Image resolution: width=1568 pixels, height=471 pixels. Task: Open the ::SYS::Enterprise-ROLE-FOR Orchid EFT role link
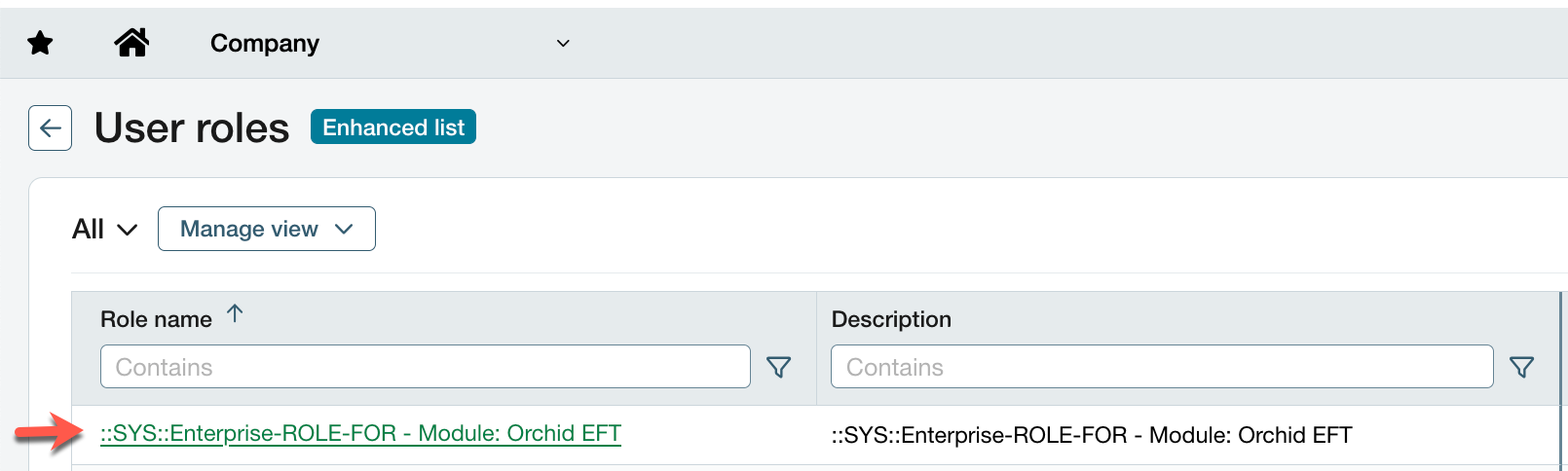click(x=360, y=434)
